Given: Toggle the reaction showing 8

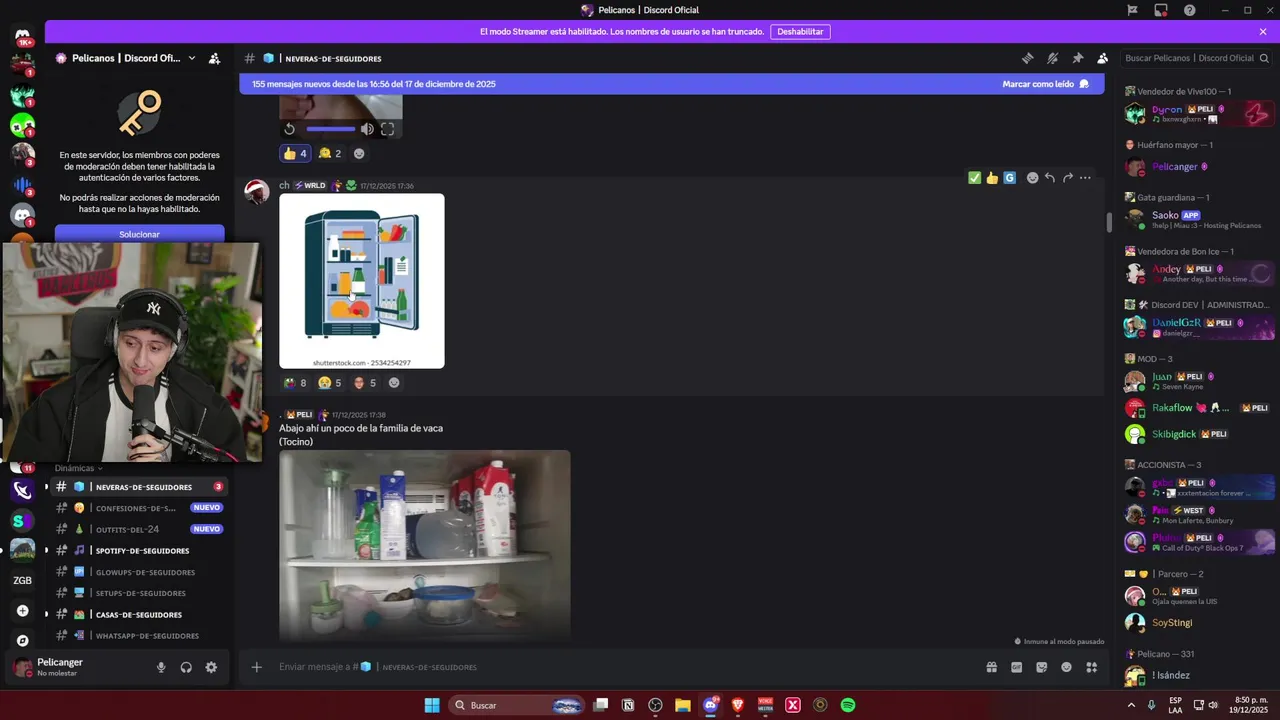Looking at the screenshot, I should click(x=295, y=383).
